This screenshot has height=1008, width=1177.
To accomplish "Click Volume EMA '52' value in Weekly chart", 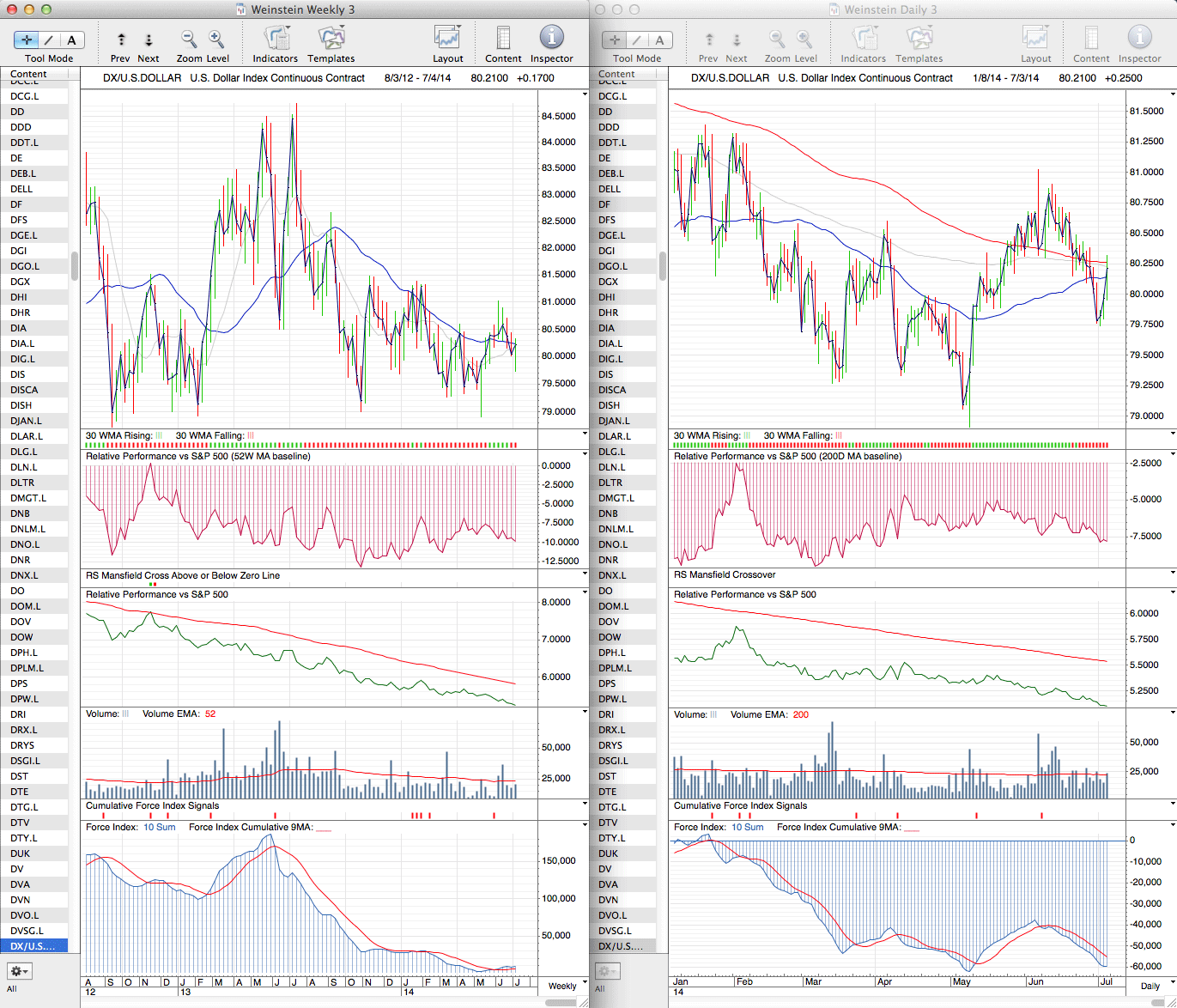I will point(210,713).
